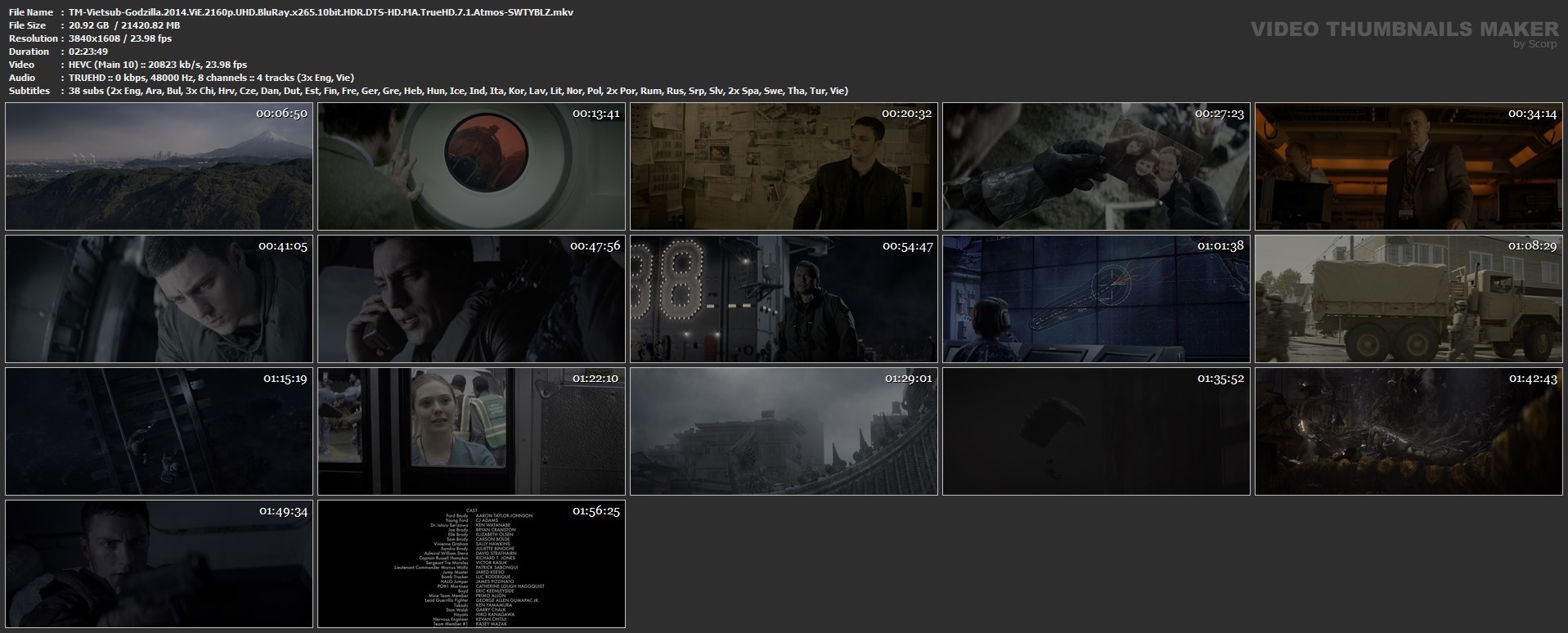Click the HEVC (Main 10) video info line
The image size is (1568, 633).
[158, 65]
